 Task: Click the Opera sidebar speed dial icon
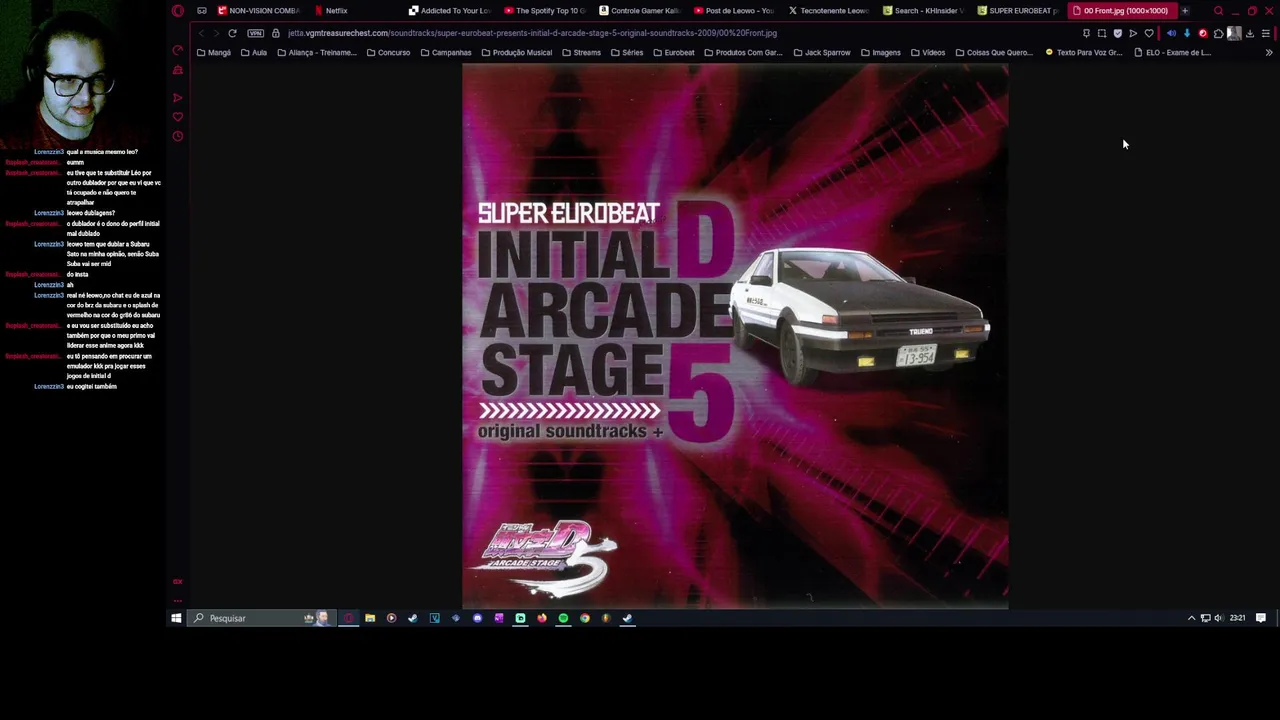(x=178, y=50)
